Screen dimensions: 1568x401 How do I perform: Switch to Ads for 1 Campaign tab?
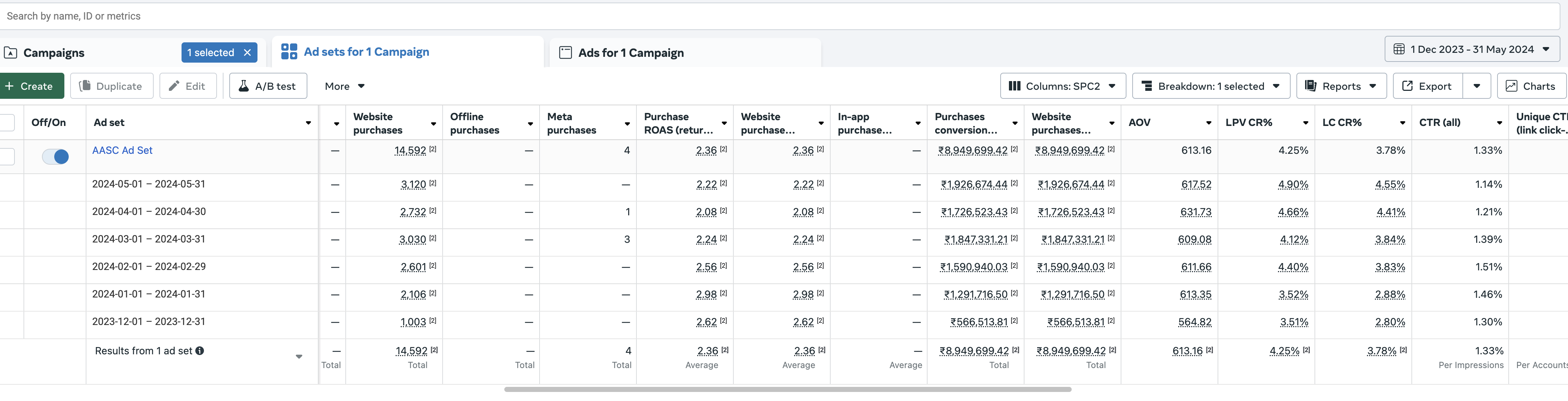coord(631,53)
